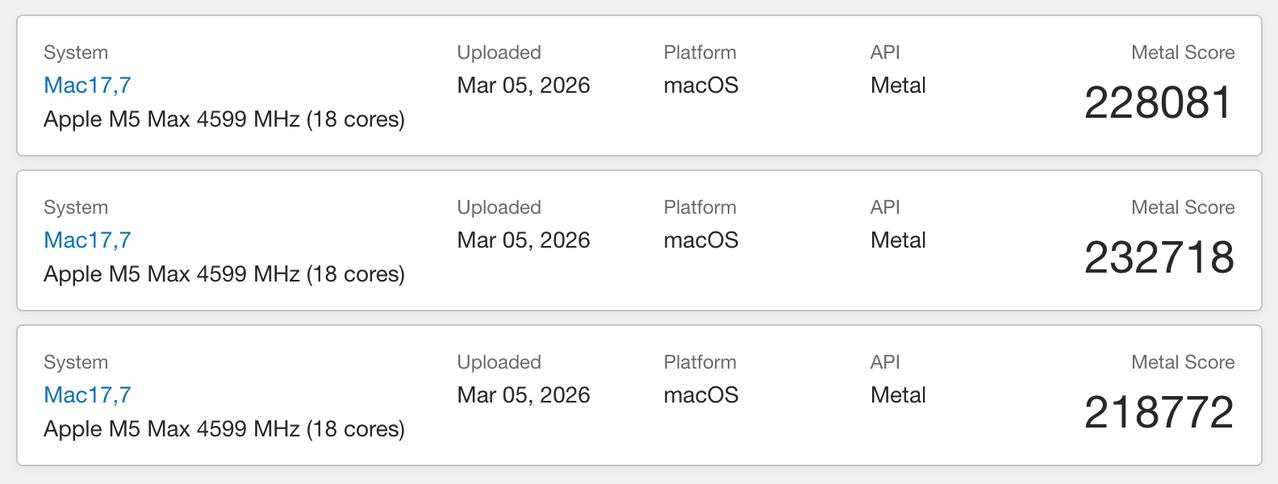Viewport: 1278px width, 484px height.
Task: Click the Metal API value in the 232718 result
Action: [x=898, y=241]
